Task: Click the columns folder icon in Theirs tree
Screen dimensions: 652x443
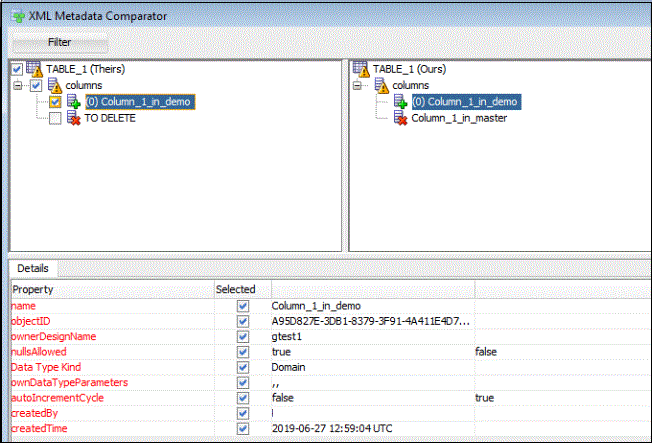Action: tap(54, 85)
